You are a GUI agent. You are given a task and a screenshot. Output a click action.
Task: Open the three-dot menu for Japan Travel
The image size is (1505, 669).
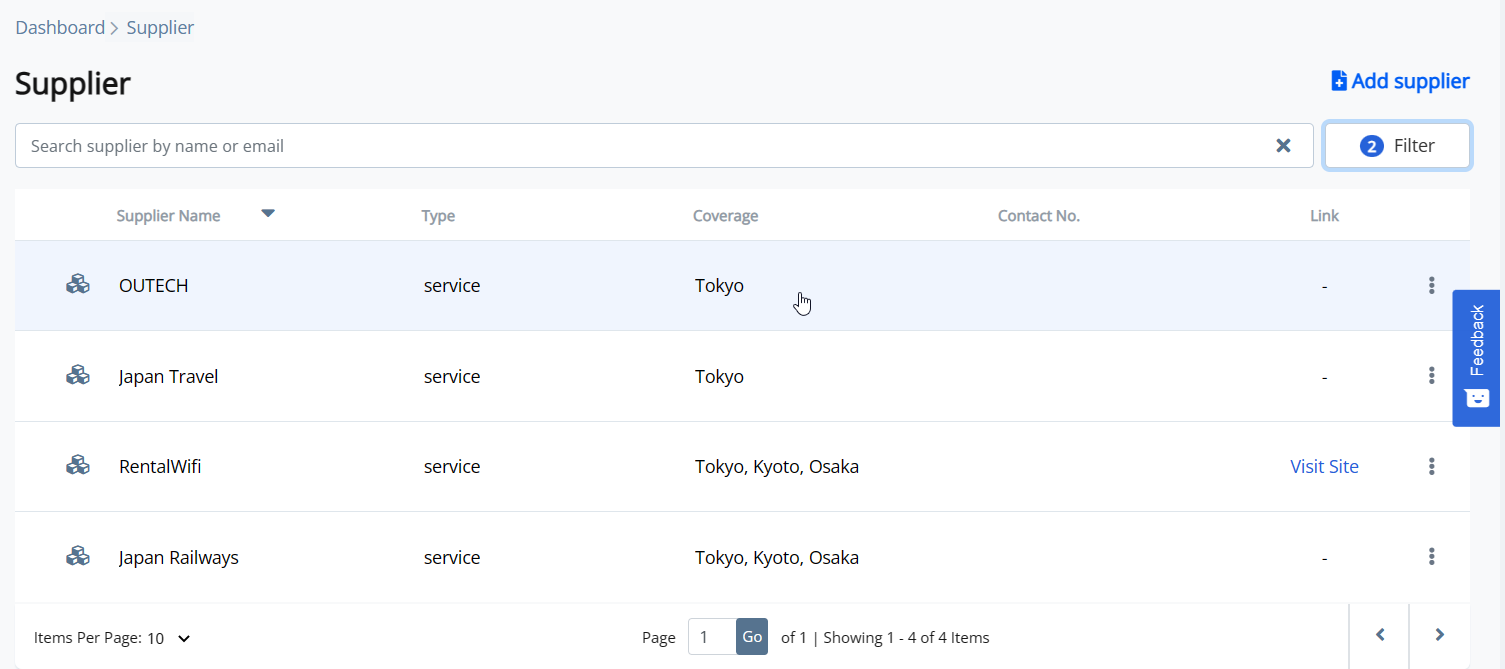point(1431,376)
